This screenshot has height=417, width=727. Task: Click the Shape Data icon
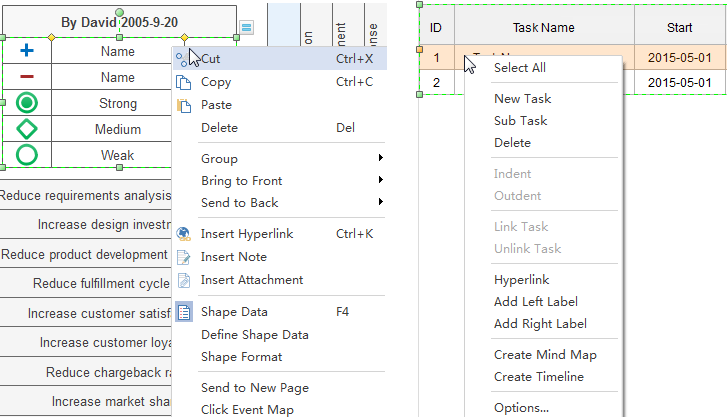click(x=183, y=312)
